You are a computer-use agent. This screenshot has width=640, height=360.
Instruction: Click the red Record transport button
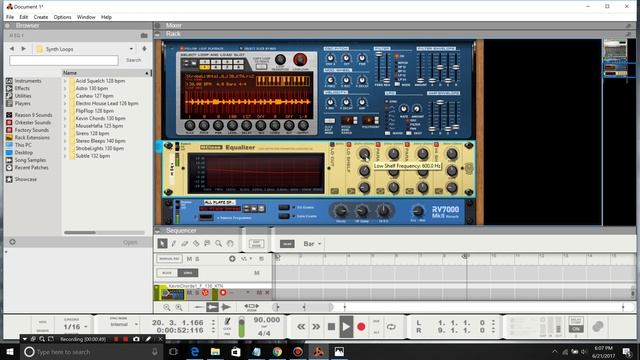click(x=361, y=327)
